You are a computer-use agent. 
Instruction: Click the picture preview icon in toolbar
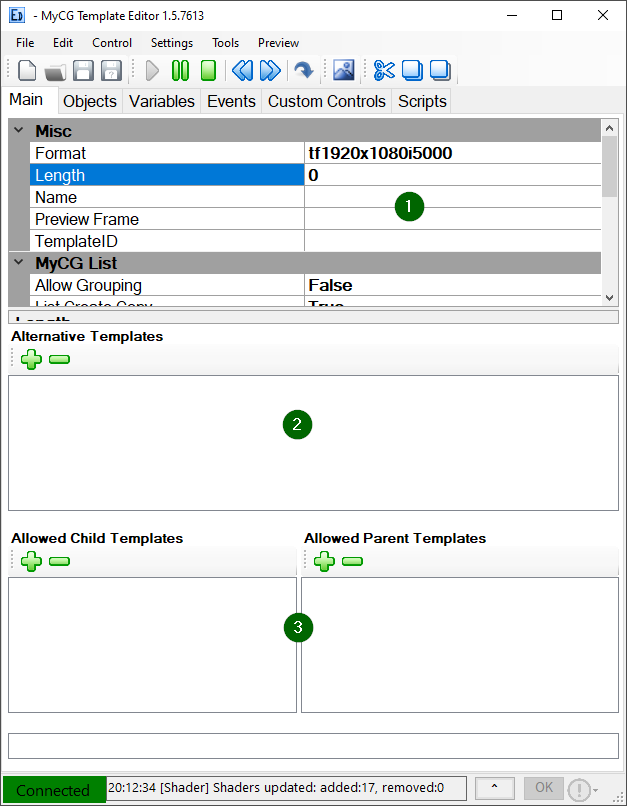(344, 70)
